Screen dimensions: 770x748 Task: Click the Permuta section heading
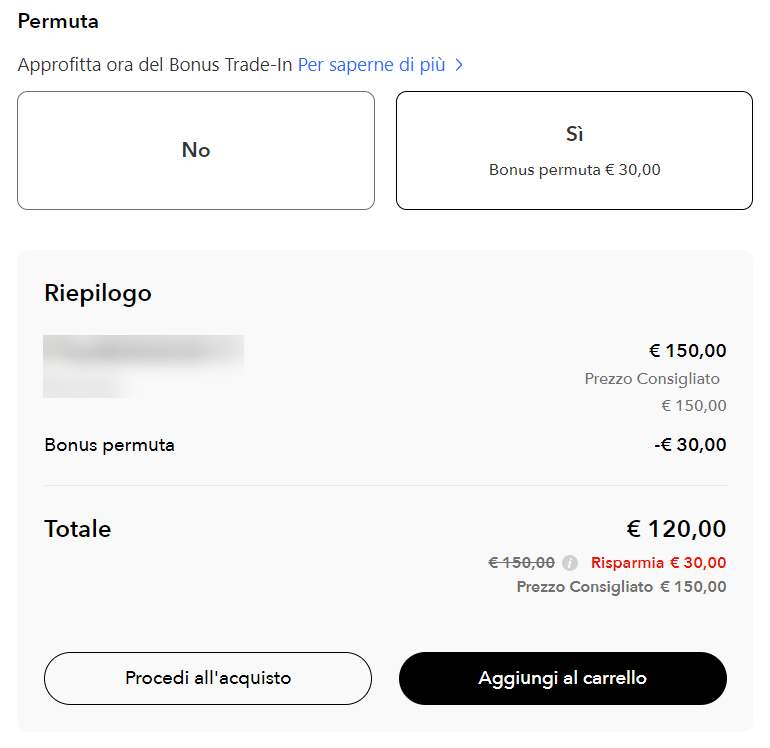pos(58,22)
